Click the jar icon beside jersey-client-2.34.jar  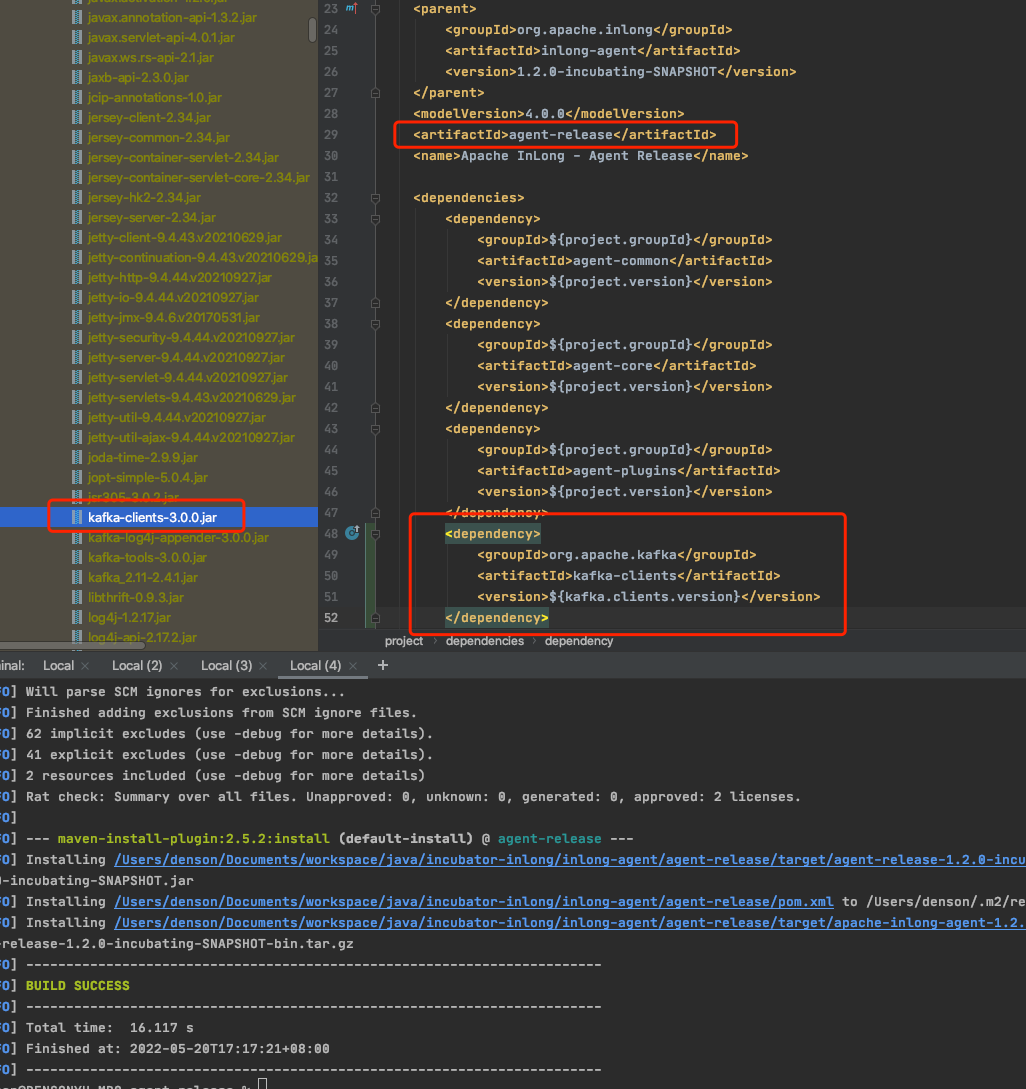pos(77,117)
